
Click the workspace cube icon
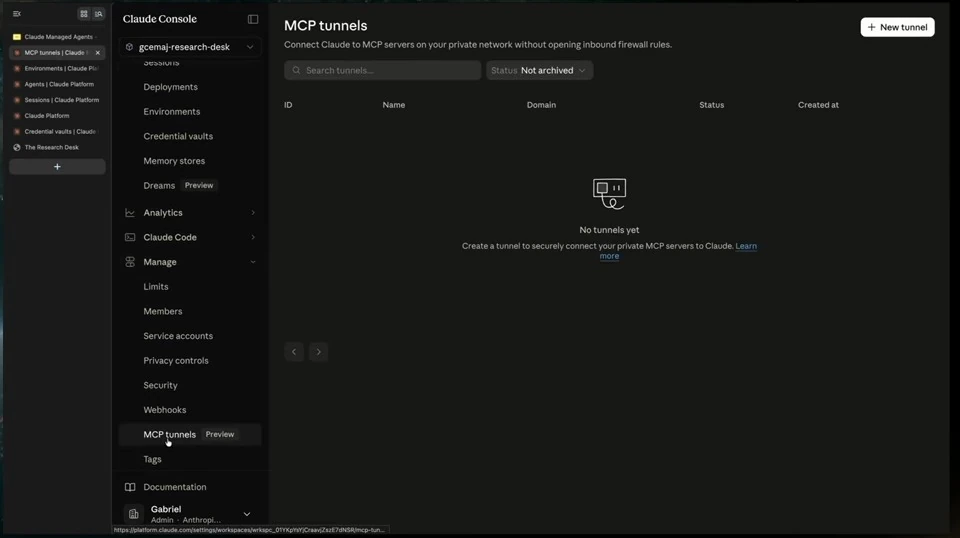(x=129, y=47)
